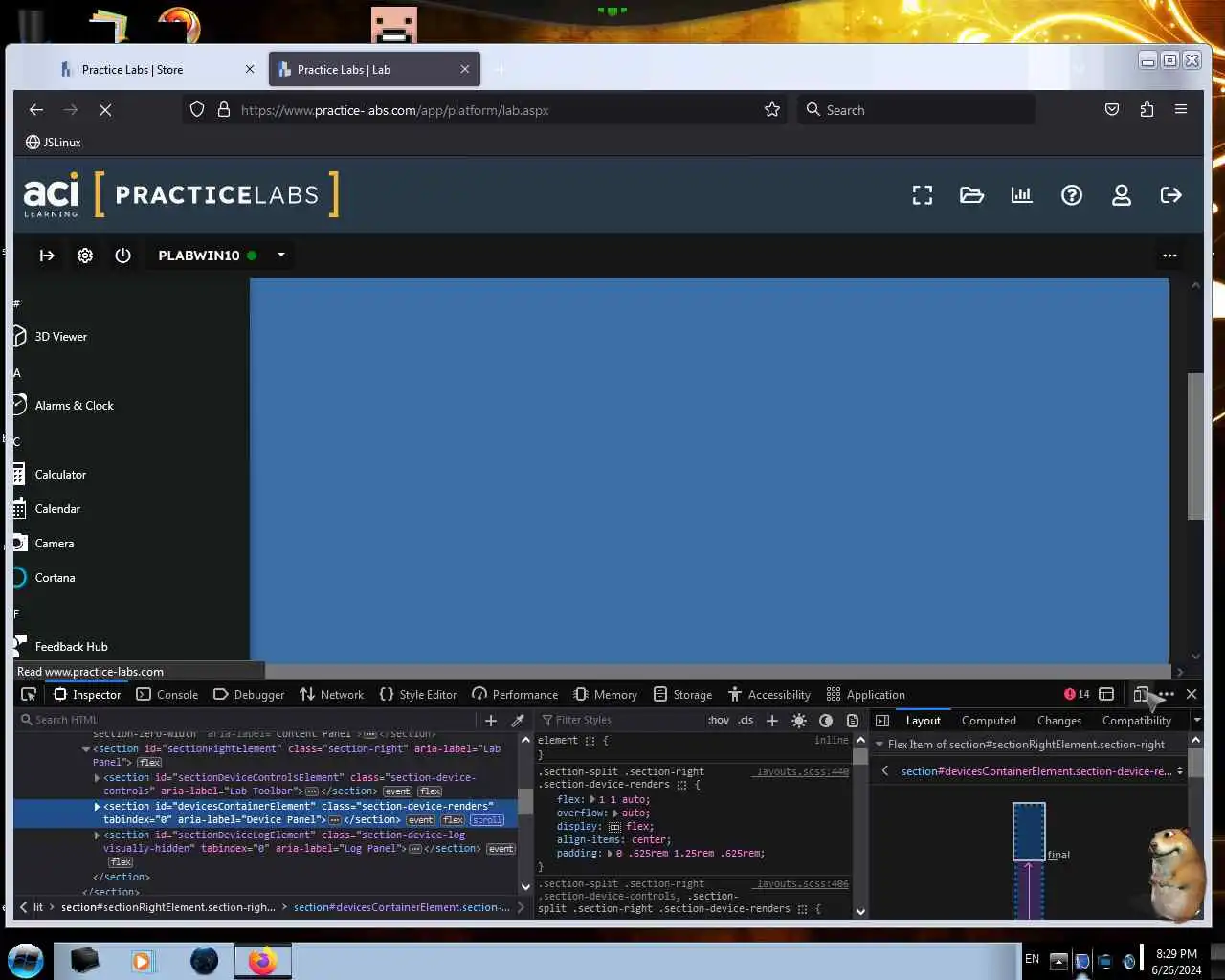Image resolution: width=1225 pixels, height=980 pixels.
Task: Open the Application devtools tab
Action: (x=866, y=695)
